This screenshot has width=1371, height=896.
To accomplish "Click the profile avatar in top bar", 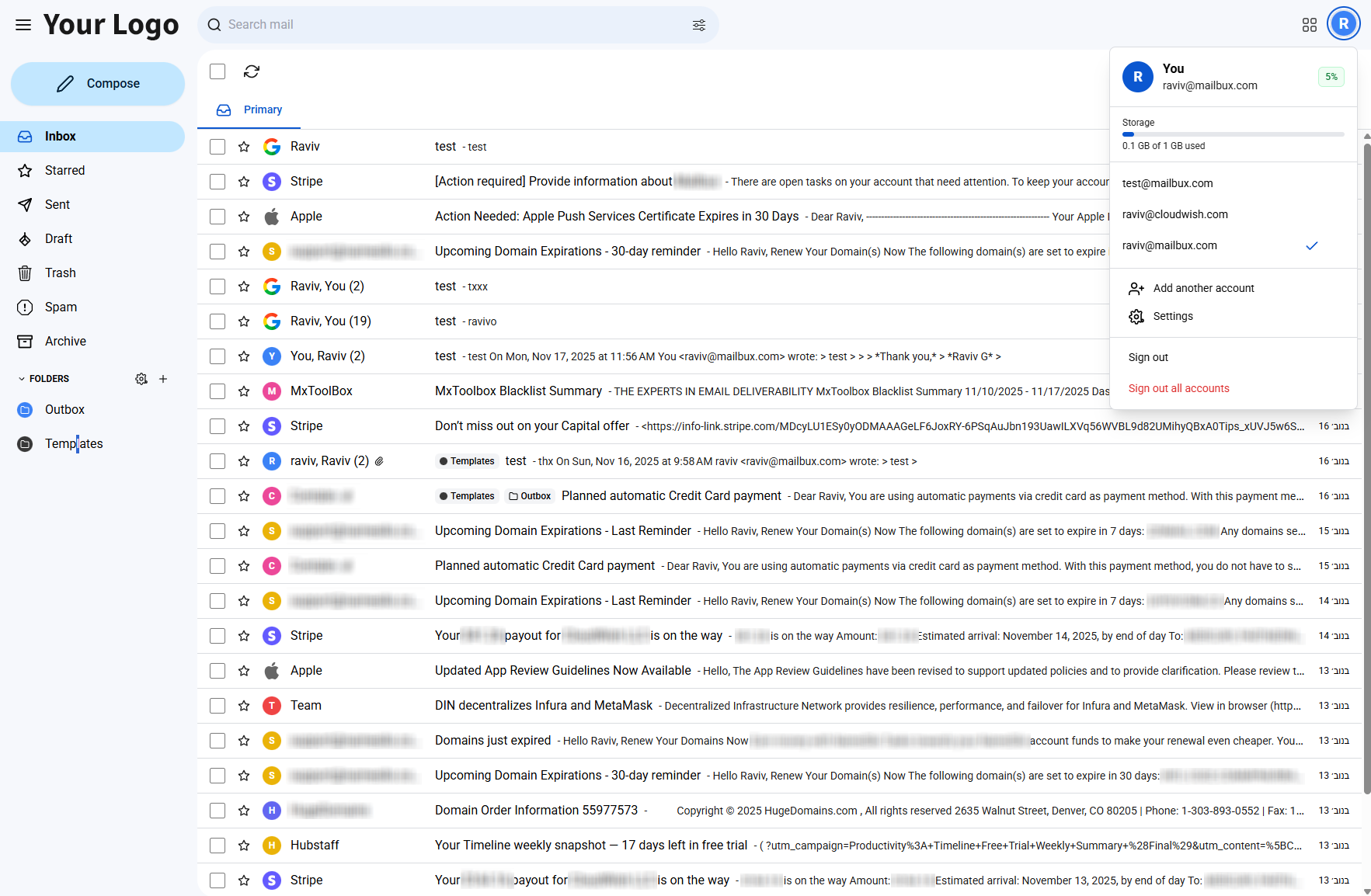I will (1343, 24).
